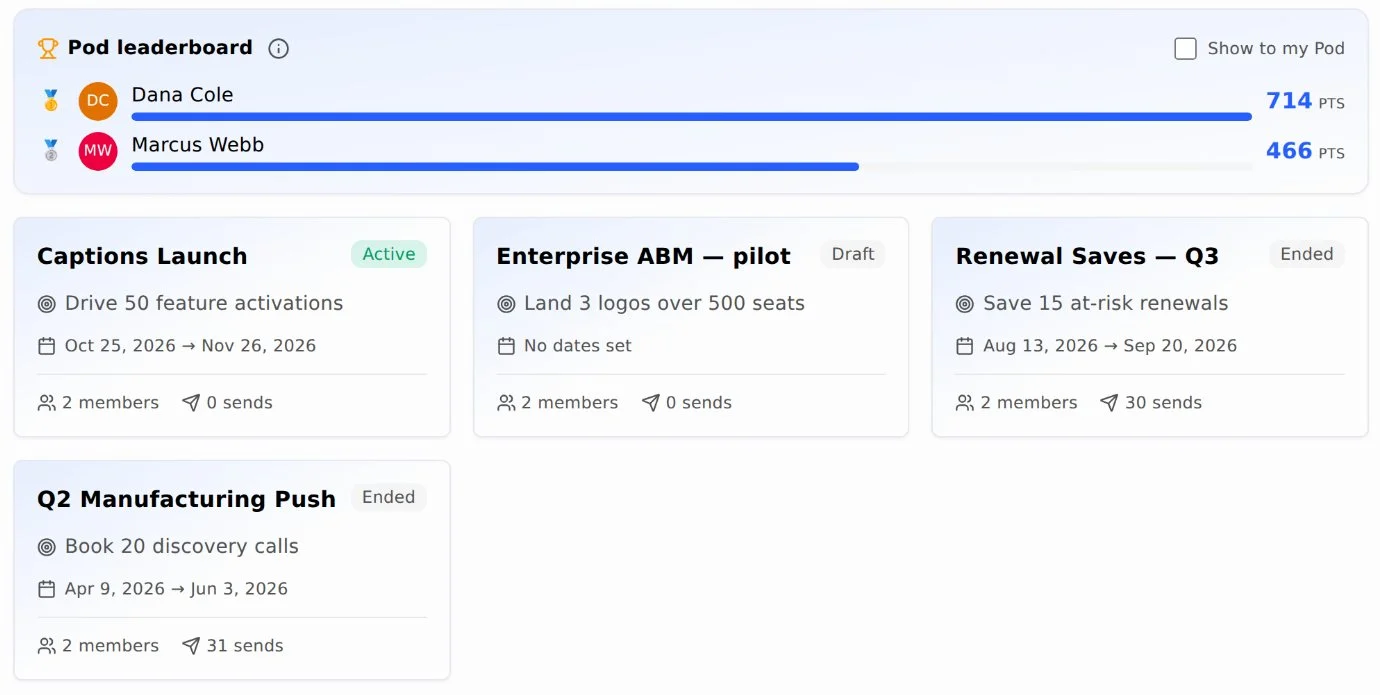Click the members icon in Renewal Saves card
Viewport: 1380px width, 695px height.
[x=965, y=403]
